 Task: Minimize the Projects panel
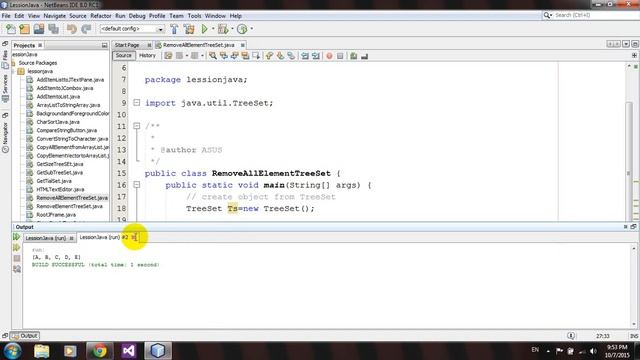pyautogui.click(x=104, y=45)
